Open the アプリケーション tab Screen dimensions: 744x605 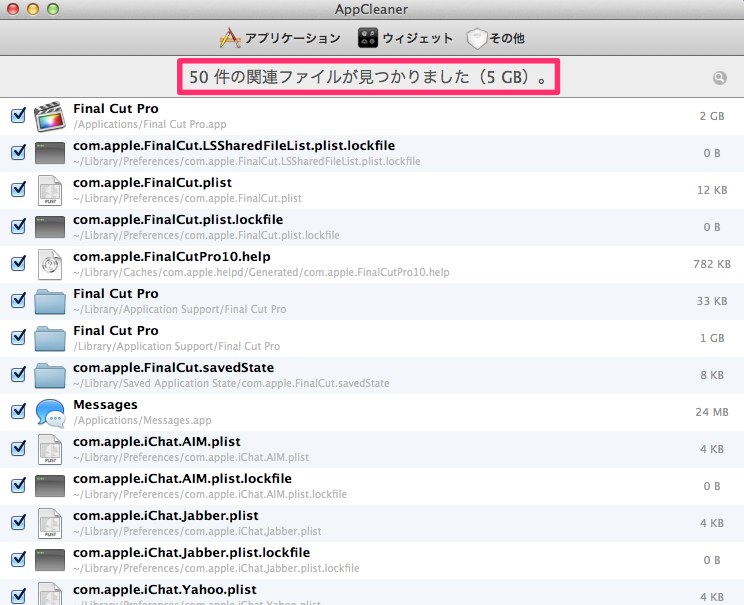[280, 38]
